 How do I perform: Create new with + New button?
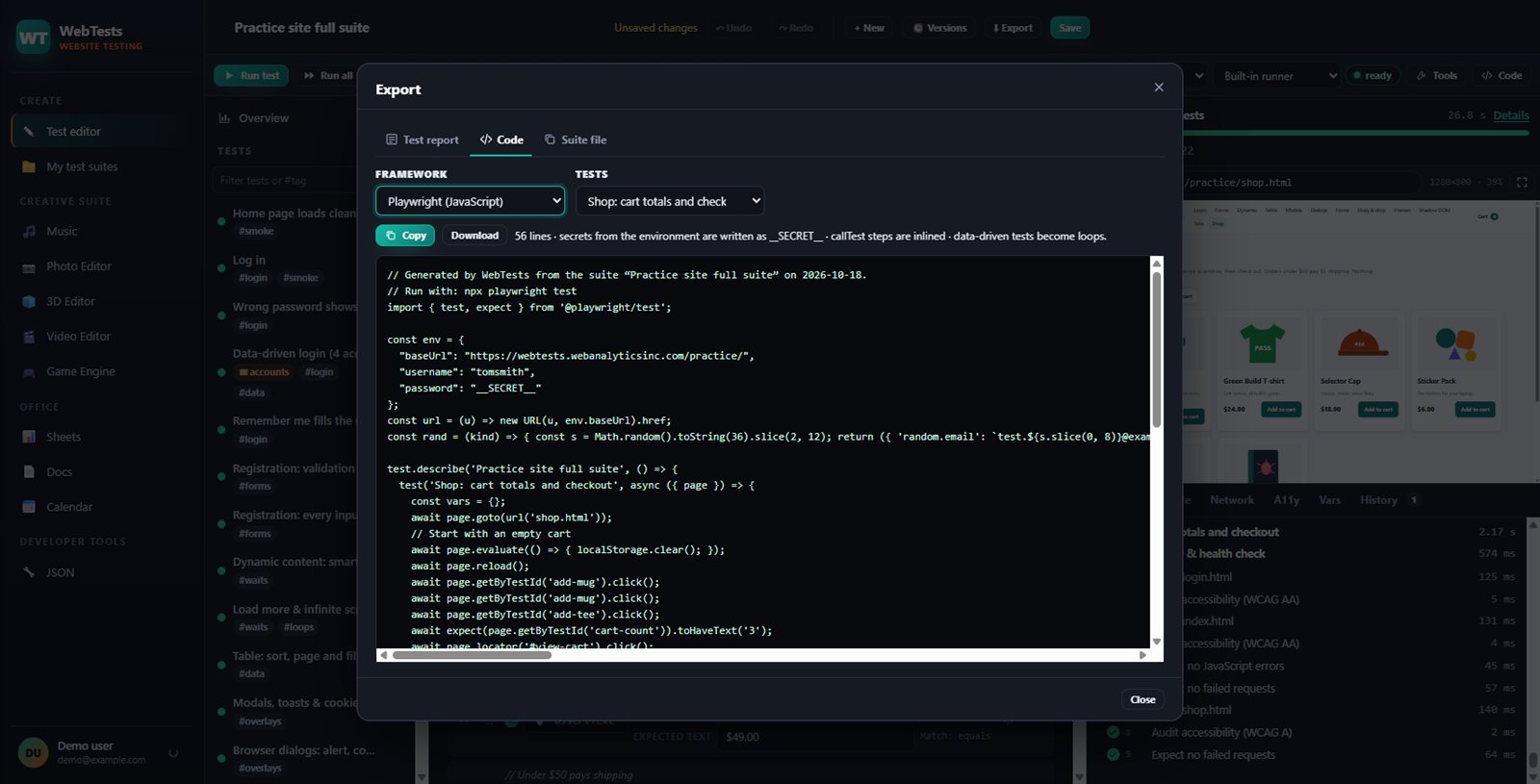tap(869, 28)
